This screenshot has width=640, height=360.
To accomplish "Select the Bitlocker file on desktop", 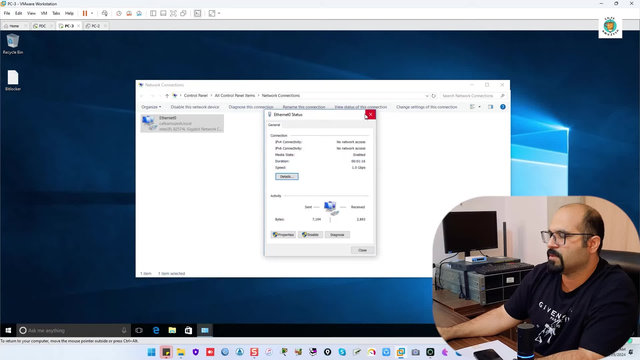I will pyautogui.click(x=13, y=80).
